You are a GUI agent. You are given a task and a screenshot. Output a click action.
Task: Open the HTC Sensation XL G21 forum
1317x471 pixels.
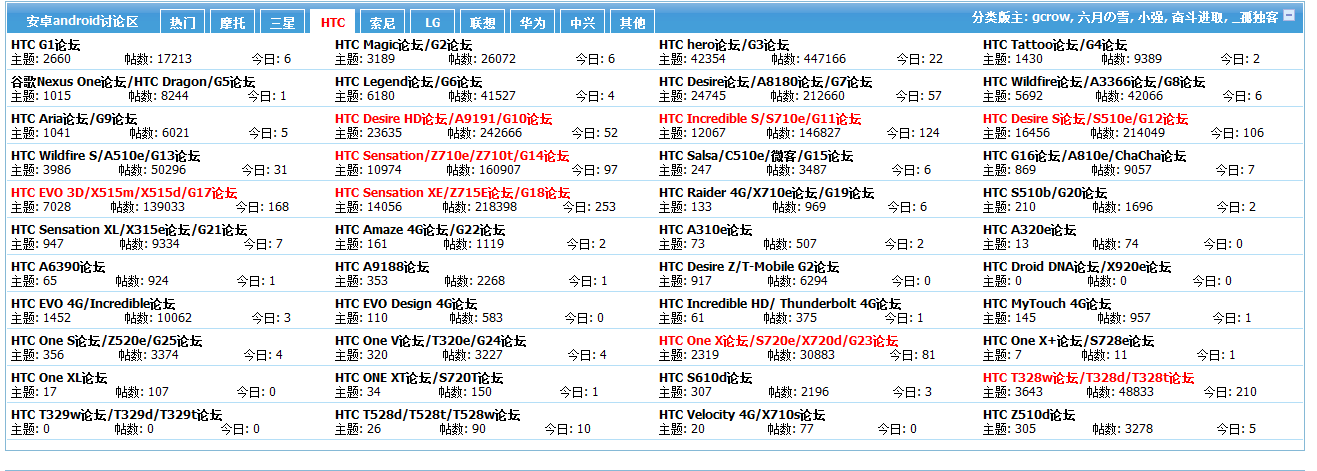pyautogui.click(x=129, y=230)
